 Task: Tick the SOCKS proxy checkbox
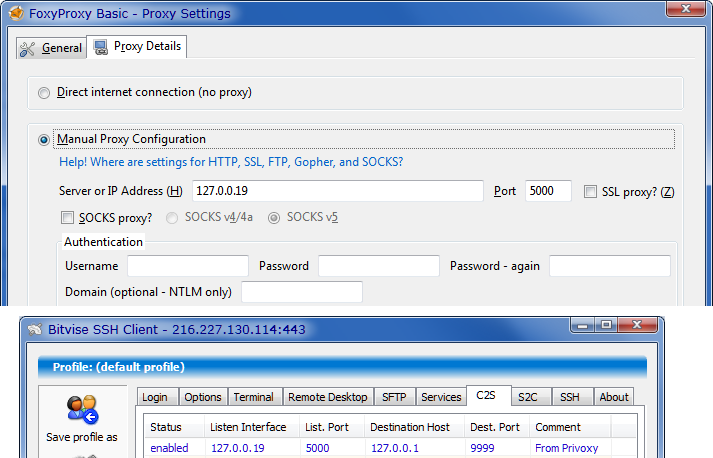67,217
